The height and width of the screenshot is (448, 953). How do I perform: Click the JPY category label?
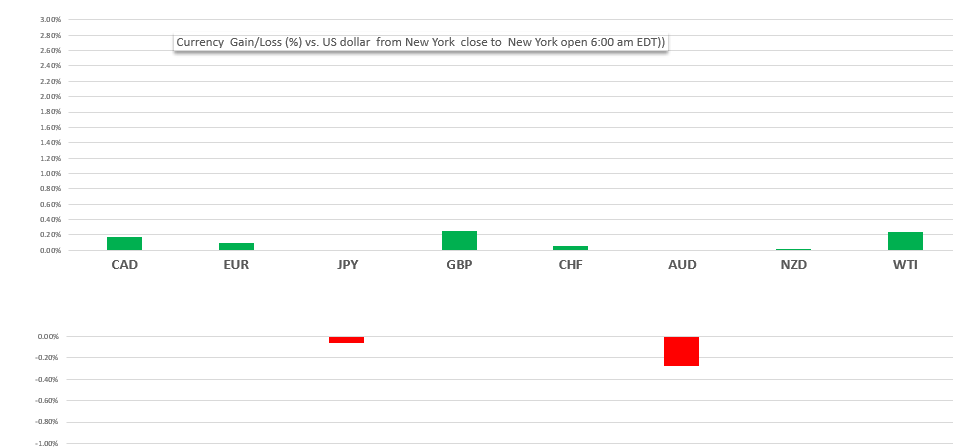point(347,265)
